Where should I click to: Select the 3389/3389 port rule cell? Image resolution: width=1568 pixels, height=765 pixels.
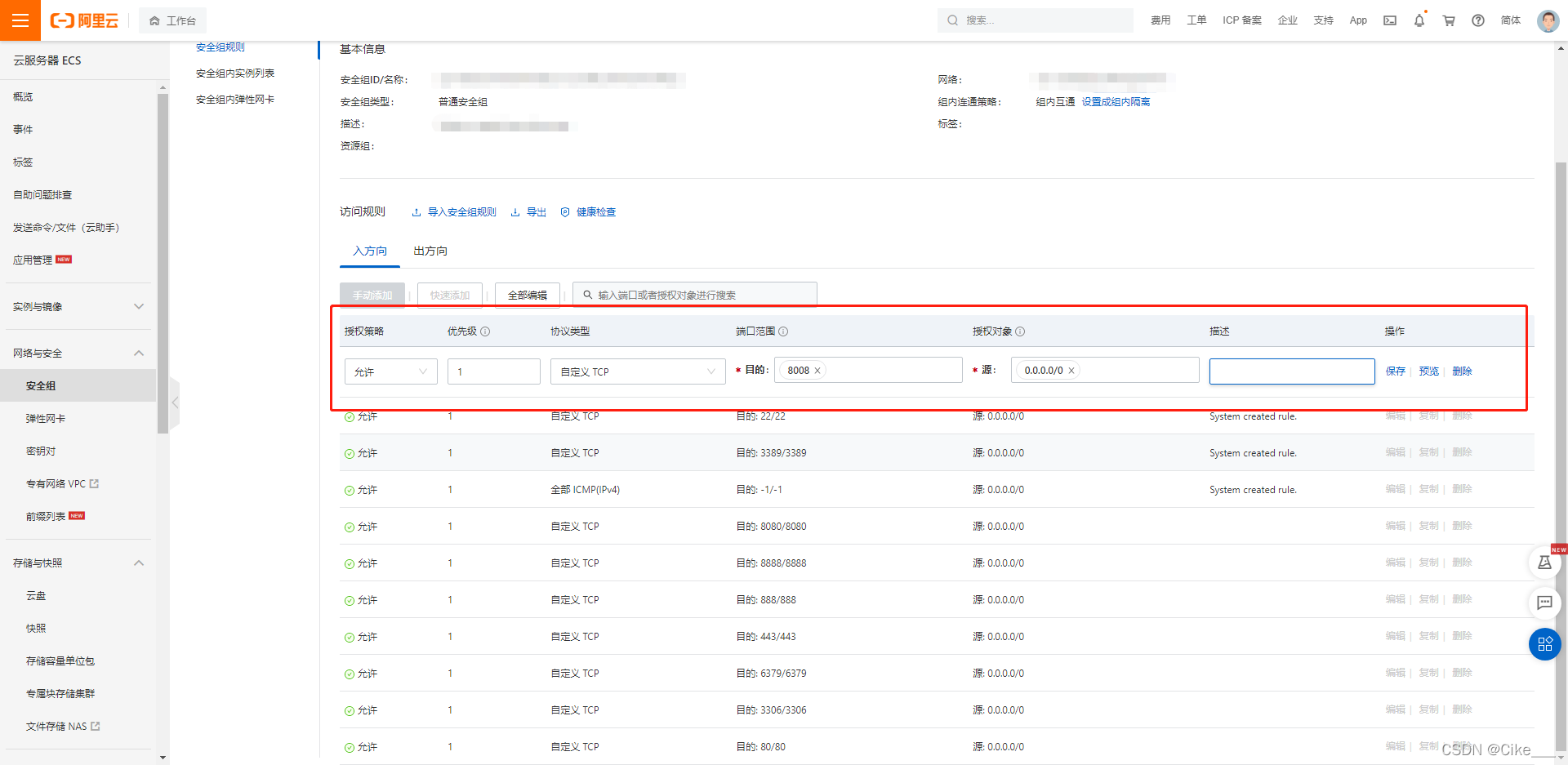click(771, 453)
